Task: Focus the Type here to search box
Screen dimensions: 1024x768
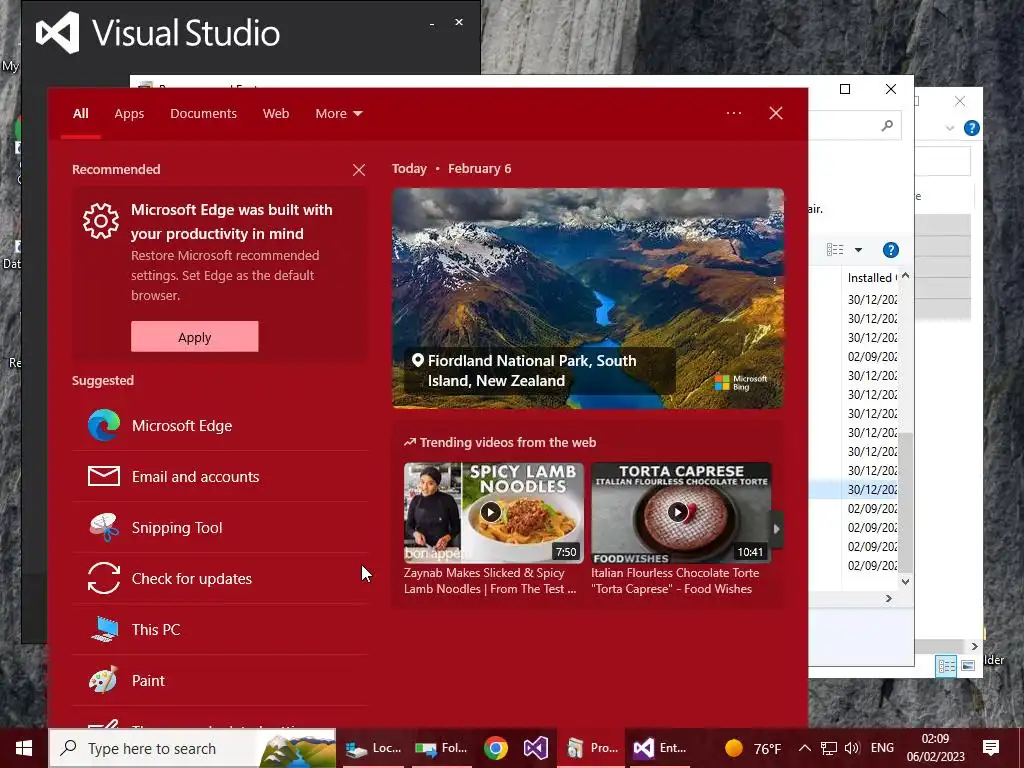Action: [192, 748]
